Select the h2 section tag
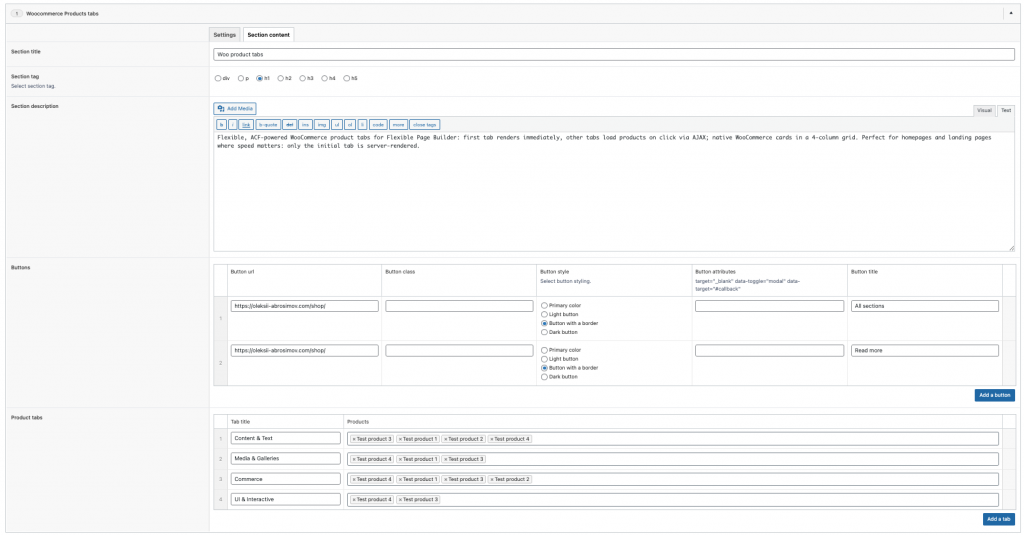1024x535 pixels. [x=281, y=78]
